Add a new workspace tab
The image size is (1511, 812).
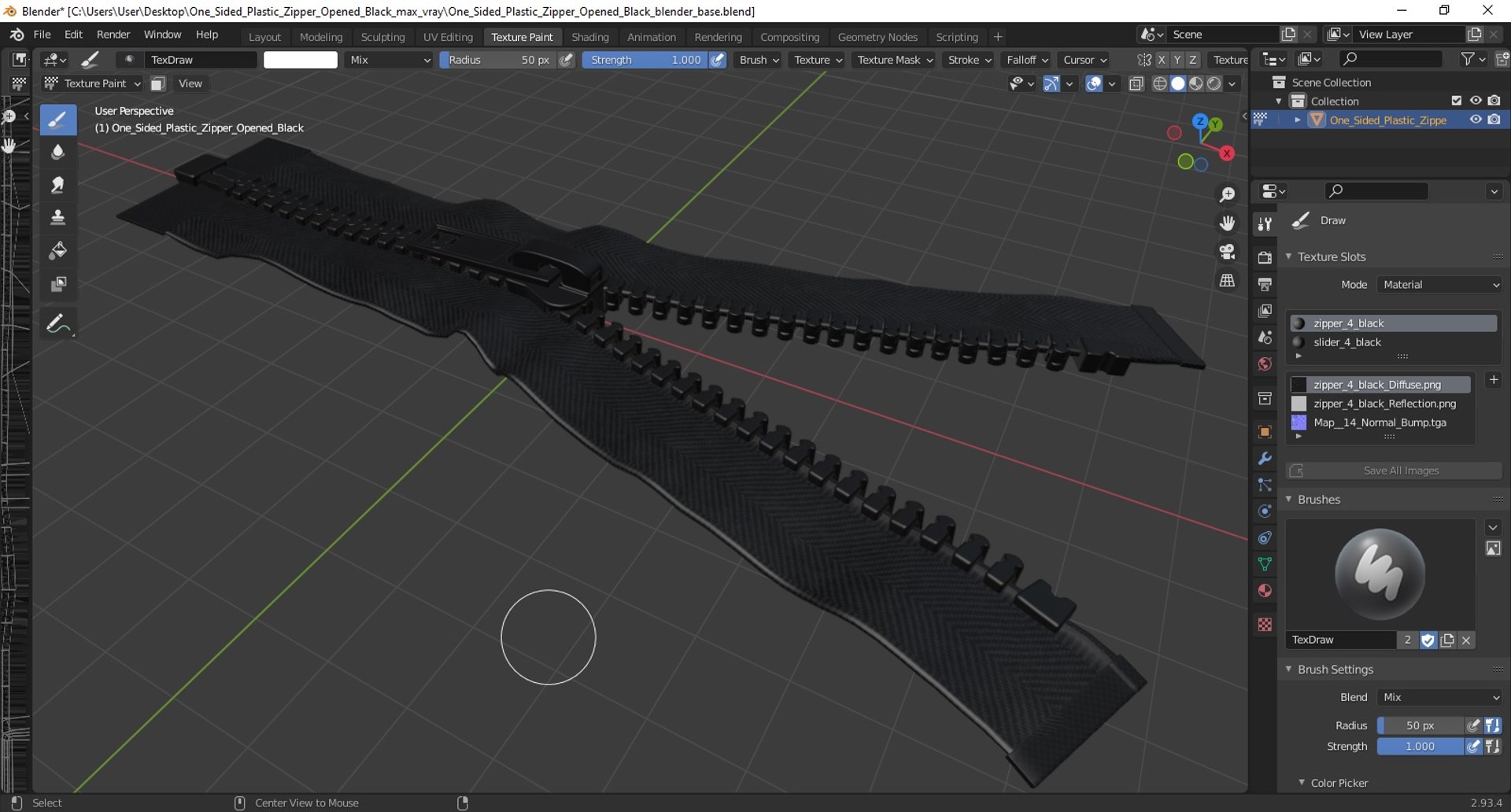click(998, 37)
